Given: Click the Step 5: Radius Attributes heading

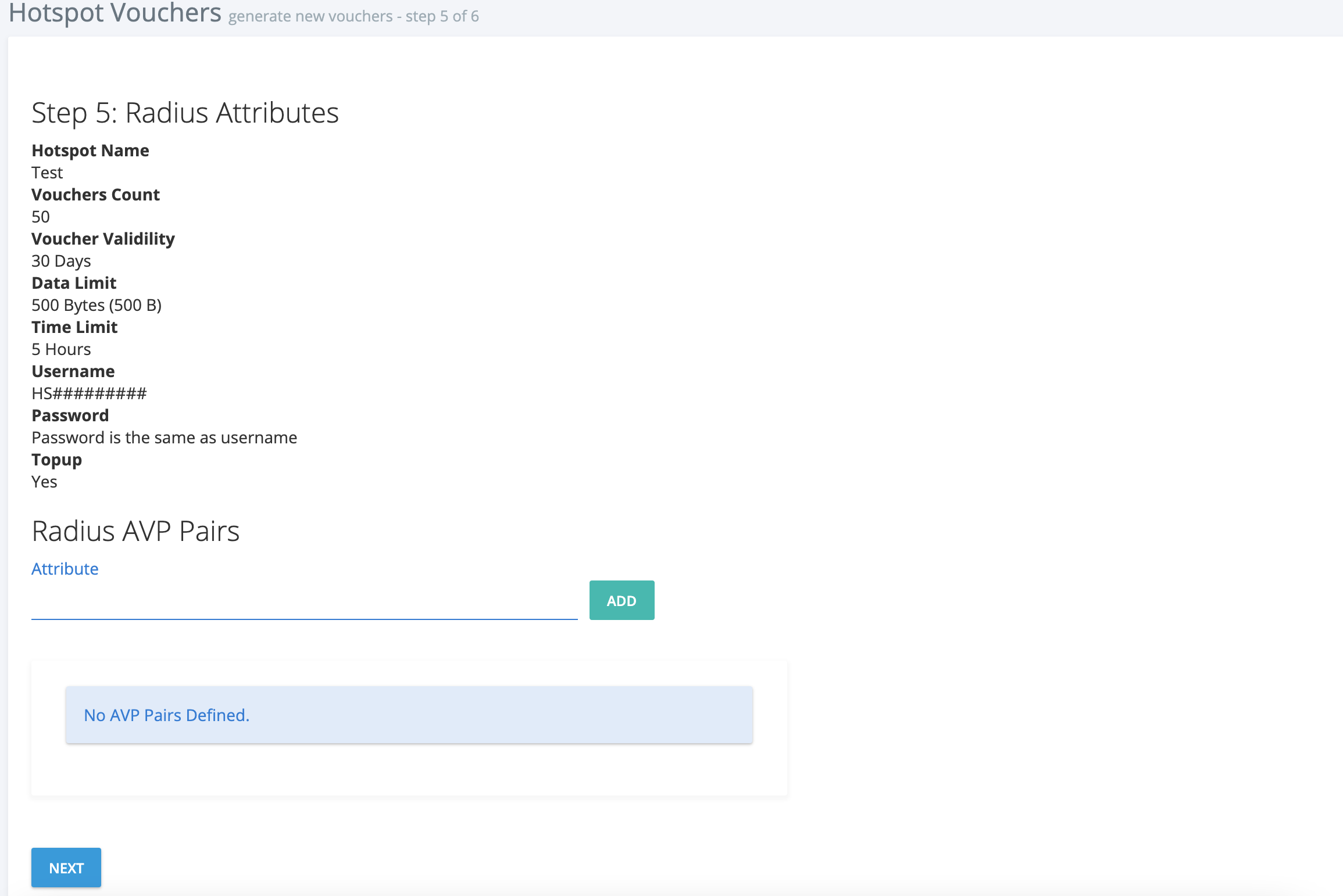Looking at the screenshot, I should pos(185,113).
